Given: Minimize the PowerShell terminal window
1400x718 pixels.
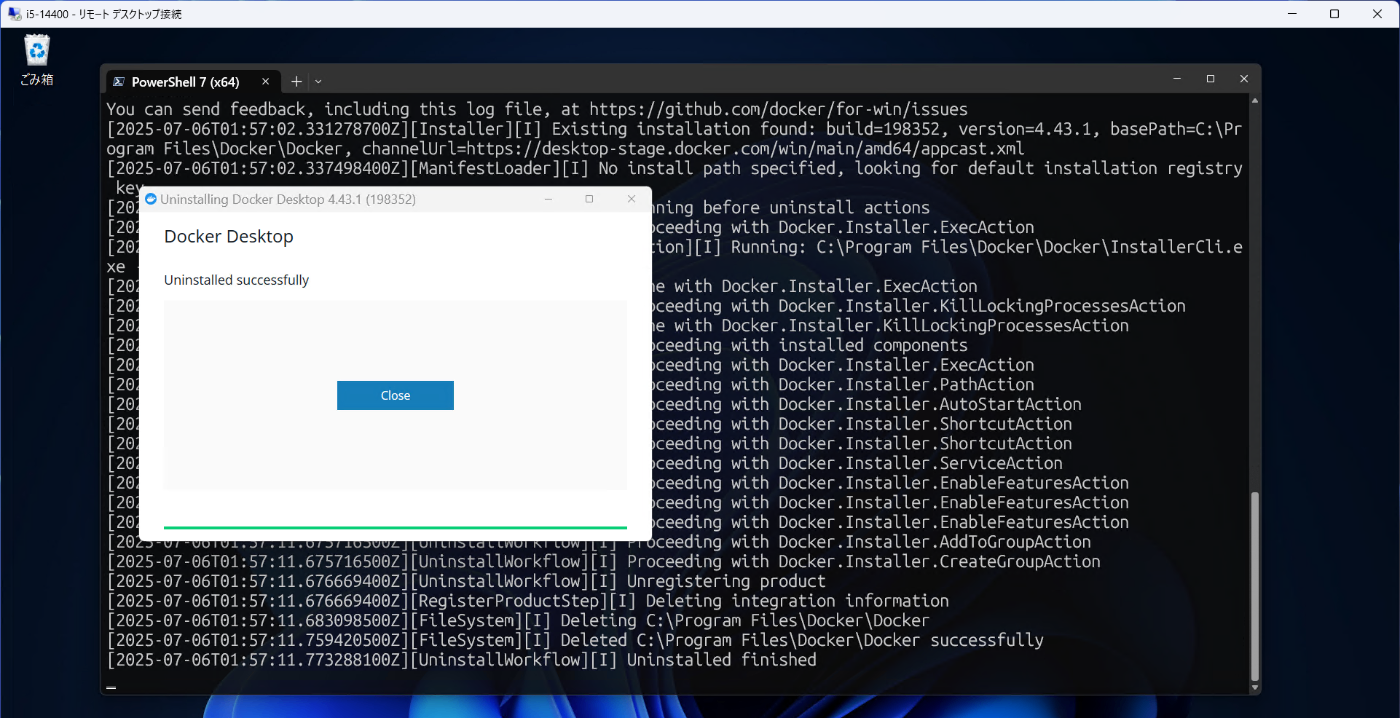Looking at the screenshot, I should 1177,78.
